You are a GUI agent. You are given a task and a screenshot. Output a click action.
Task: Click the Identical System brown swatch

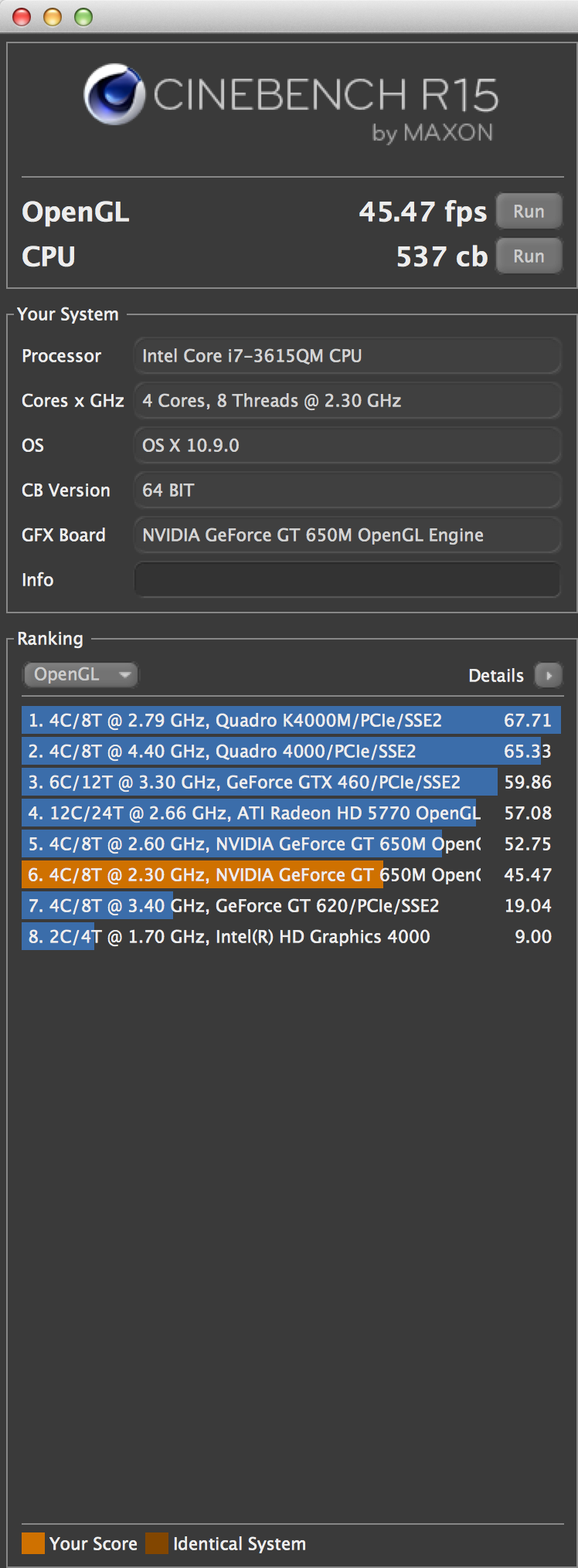pos(157,1543)
